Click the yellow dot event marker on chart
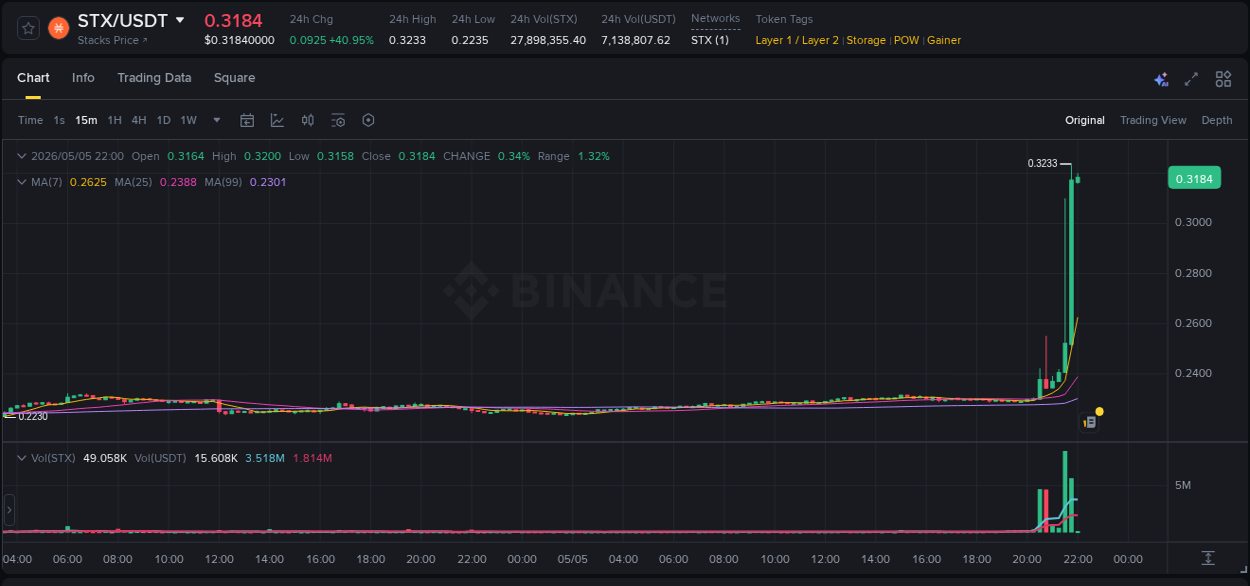This screenshot has width=1250, height=586. [x=1099, y=411]
